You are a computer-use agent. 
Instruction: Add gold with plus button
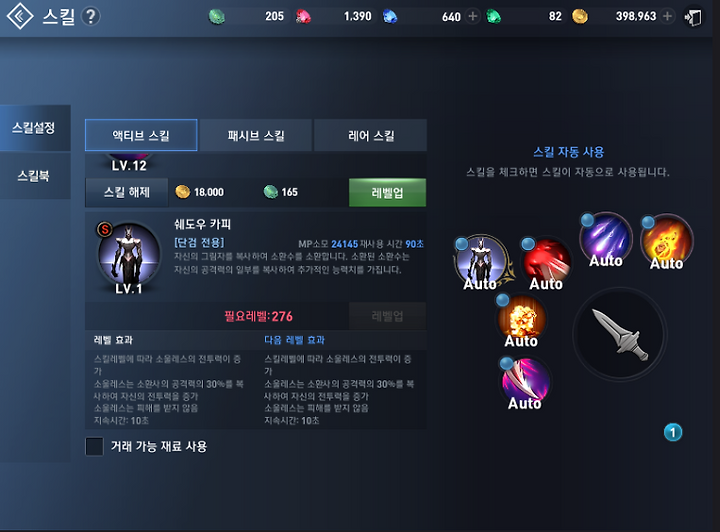[x=667, y=16]
